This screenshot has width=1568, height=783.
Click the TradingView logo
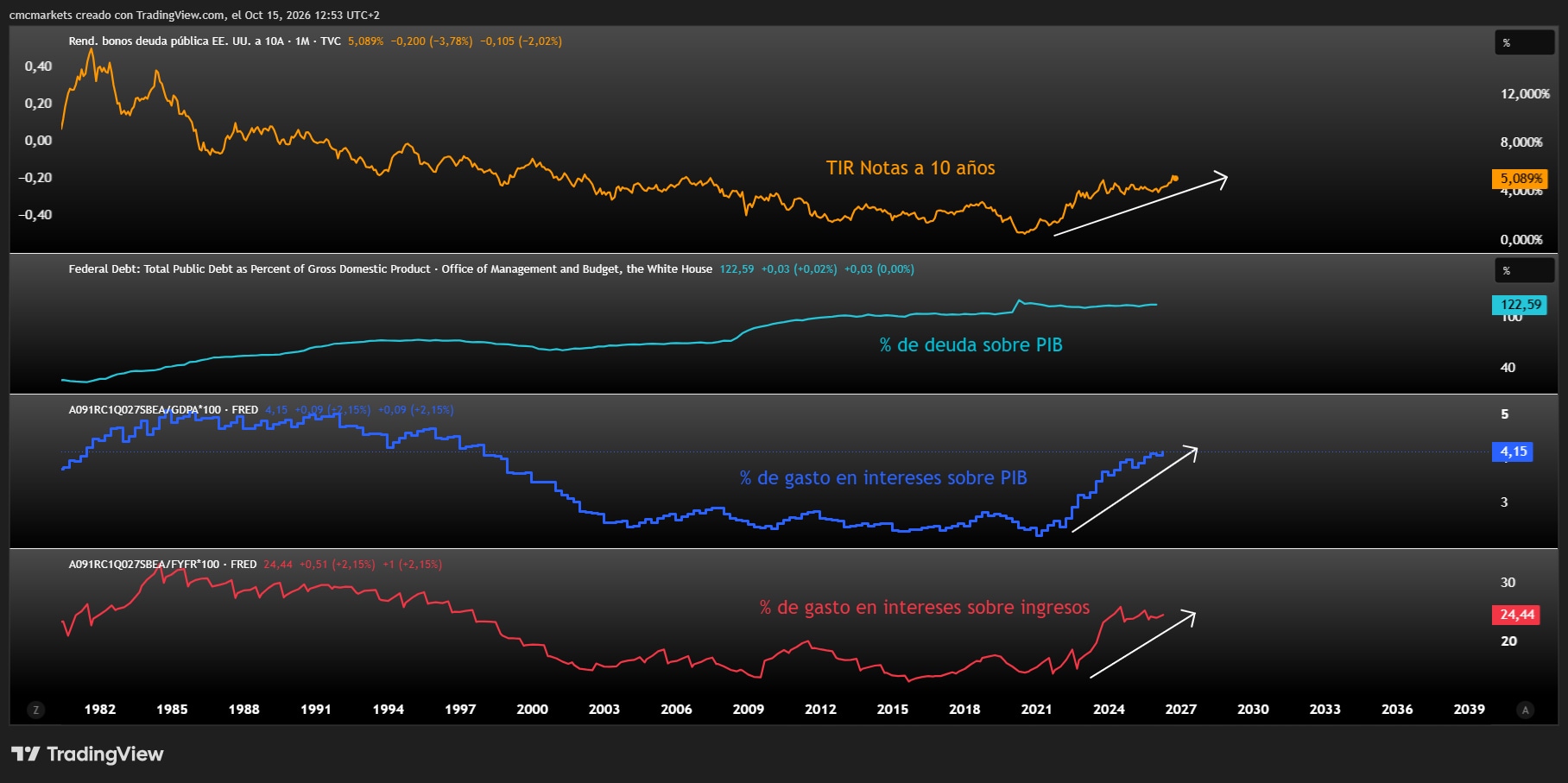point(87,755)
